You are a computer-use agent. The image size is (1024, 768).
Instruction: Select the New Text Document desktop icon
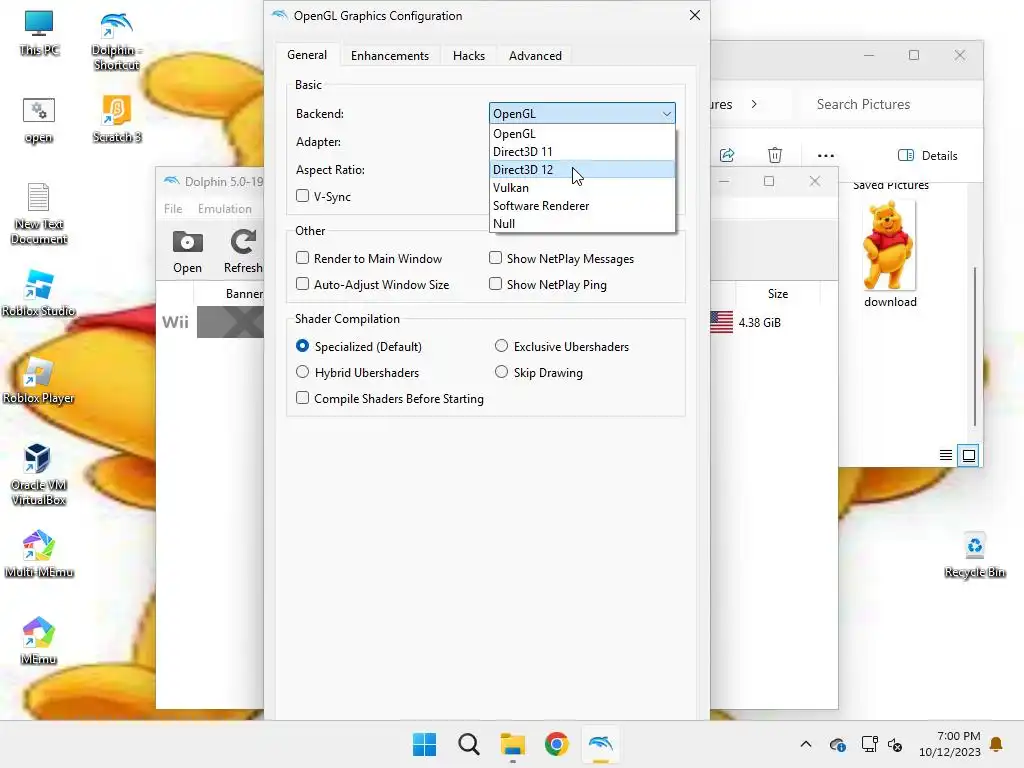(x=39, y=213)
